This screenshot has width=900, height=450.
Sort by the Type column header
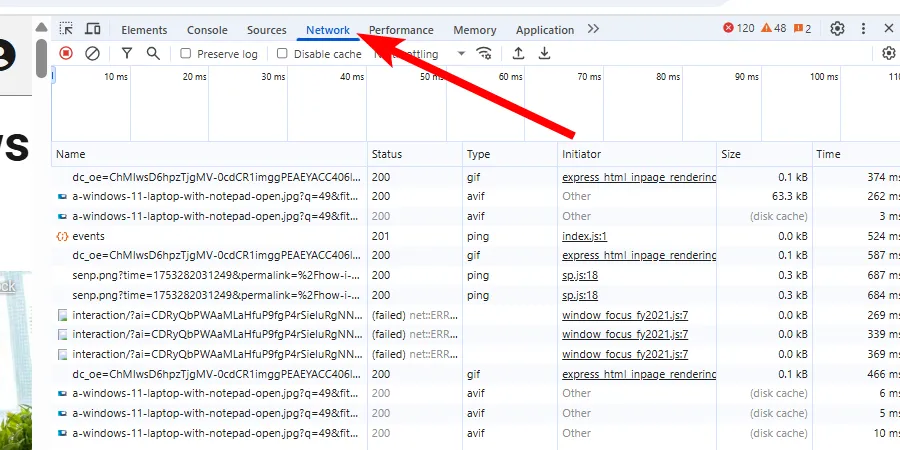coord(510,154)
